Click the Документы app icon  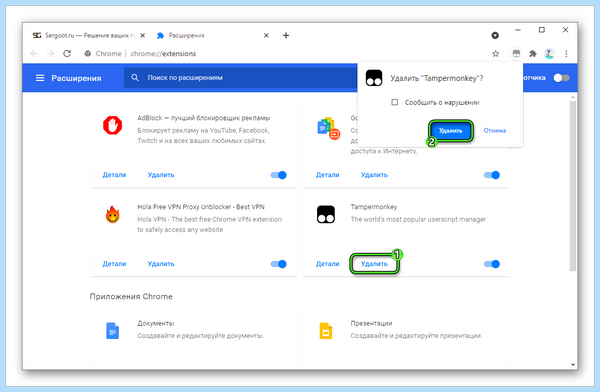pos(112,331)
